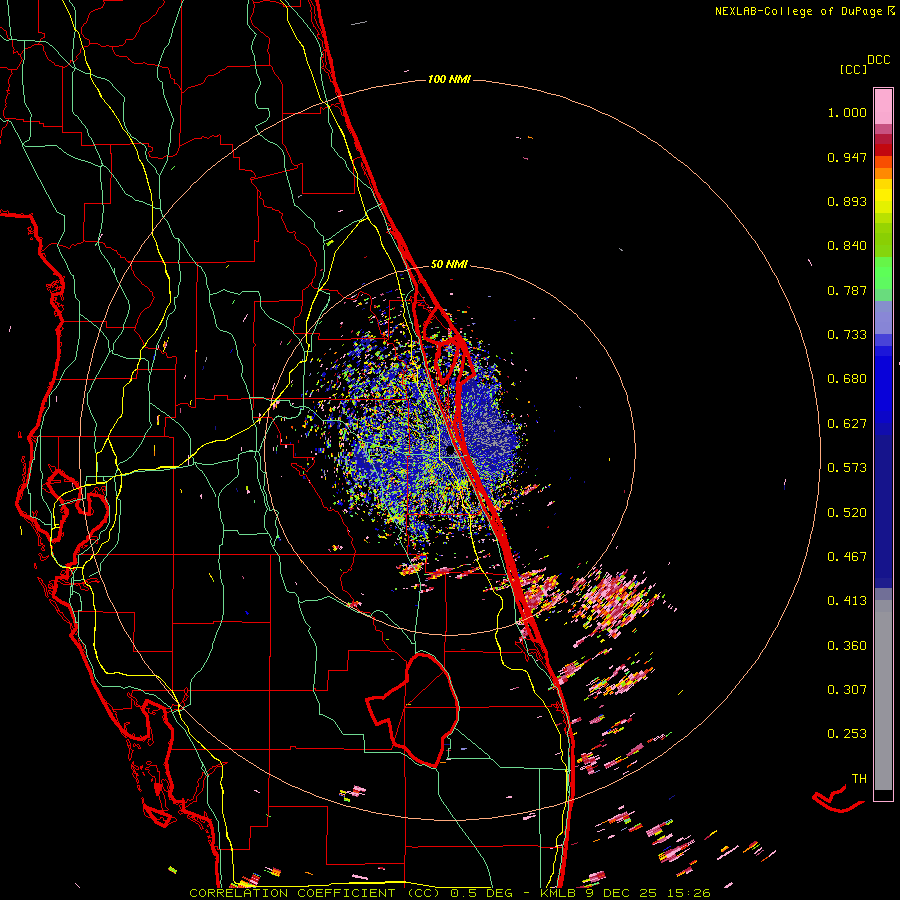Click the KMLB radar site marker dot

pyautogui.click(x=450, y=451)
